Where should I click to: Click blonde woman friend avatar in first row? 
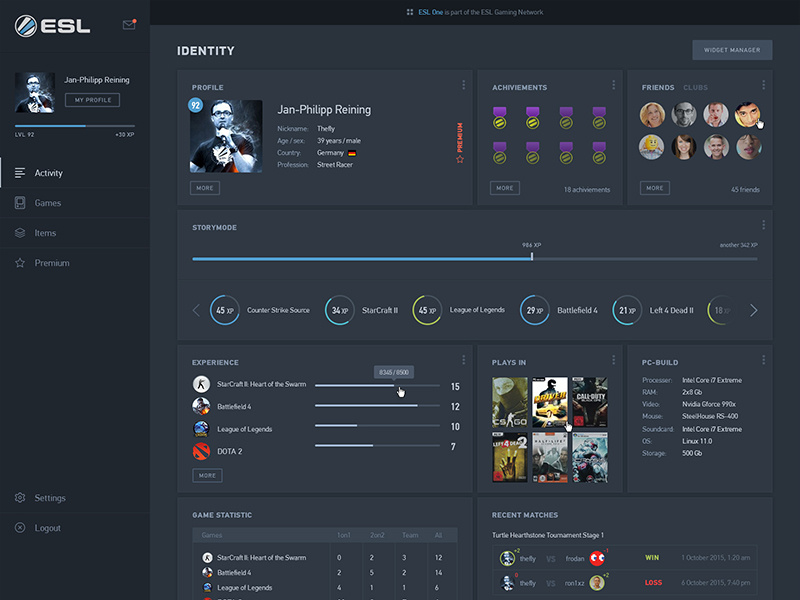coord(652,115)
